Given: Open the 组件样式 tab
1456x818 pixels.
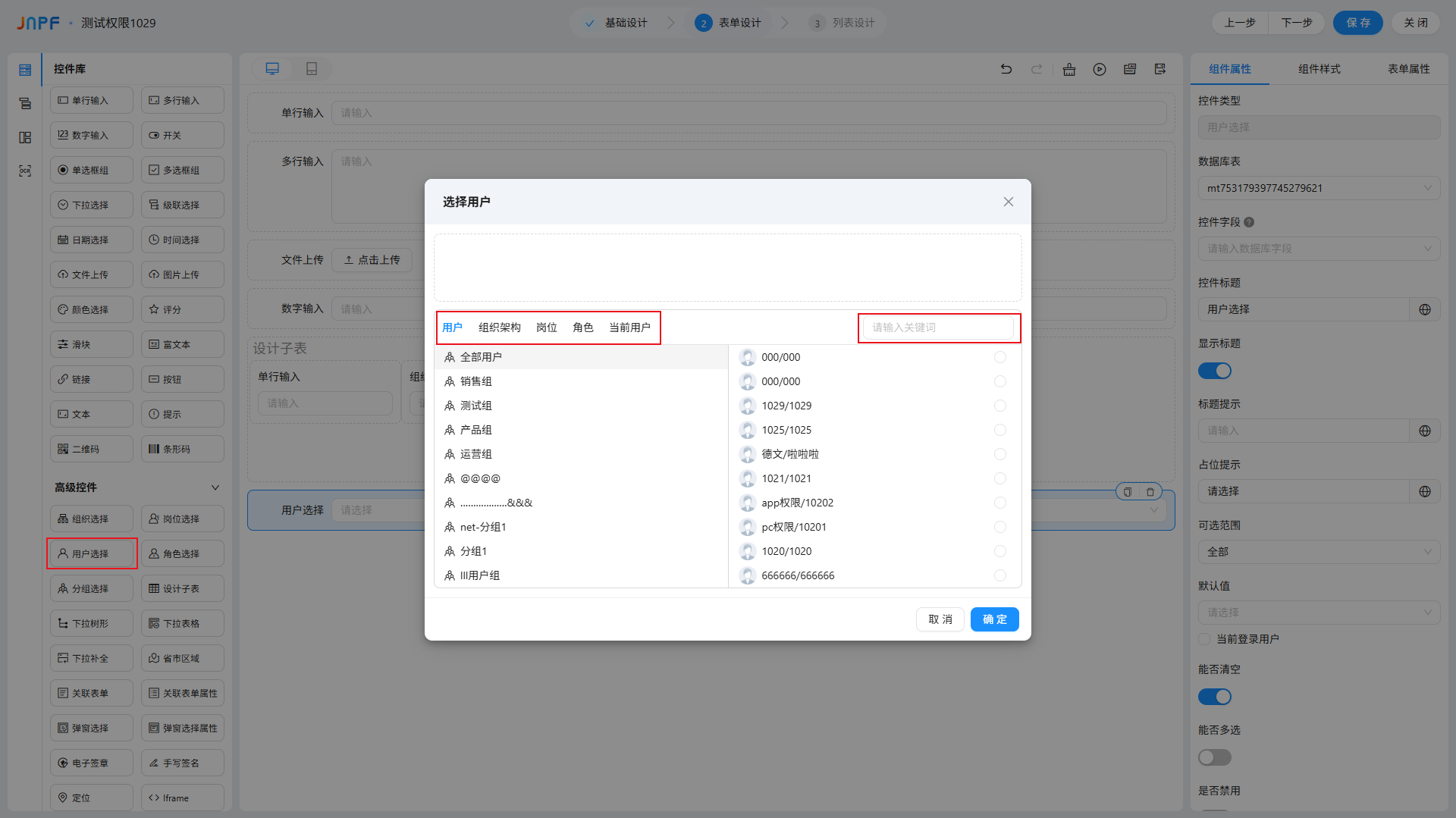Looking at the screenshot, I should tap(1319, 69).
